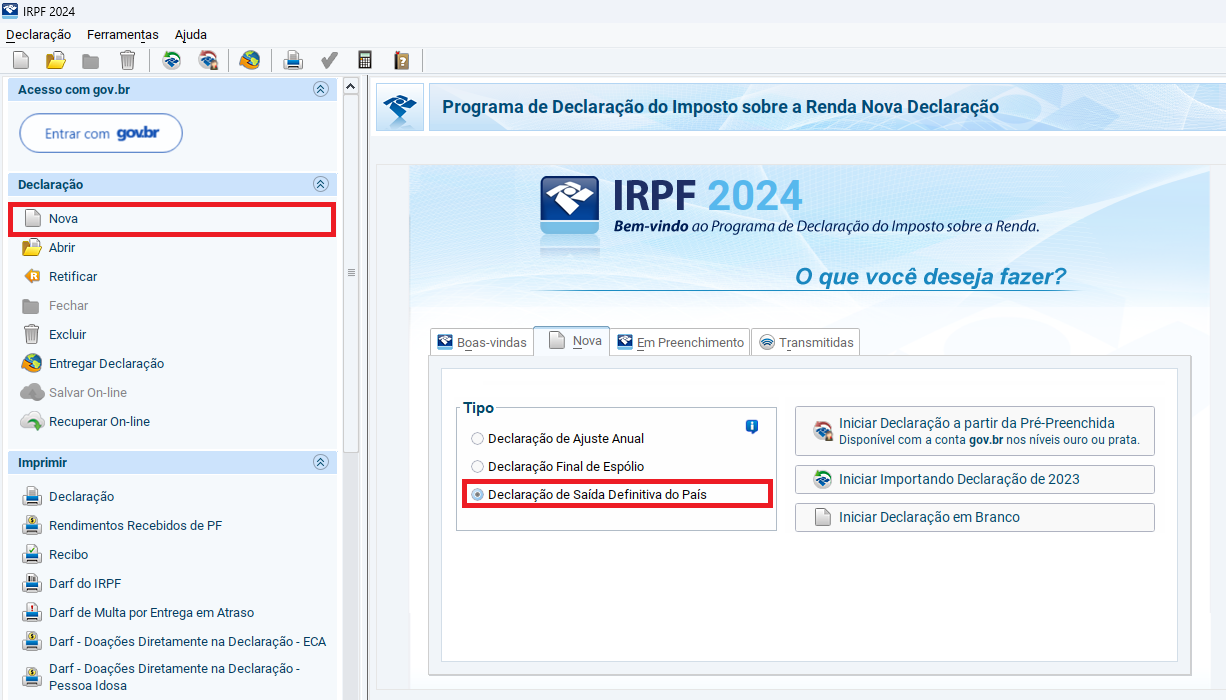
Task: Click the calculator toolbar icon
Action: (365, 60)
